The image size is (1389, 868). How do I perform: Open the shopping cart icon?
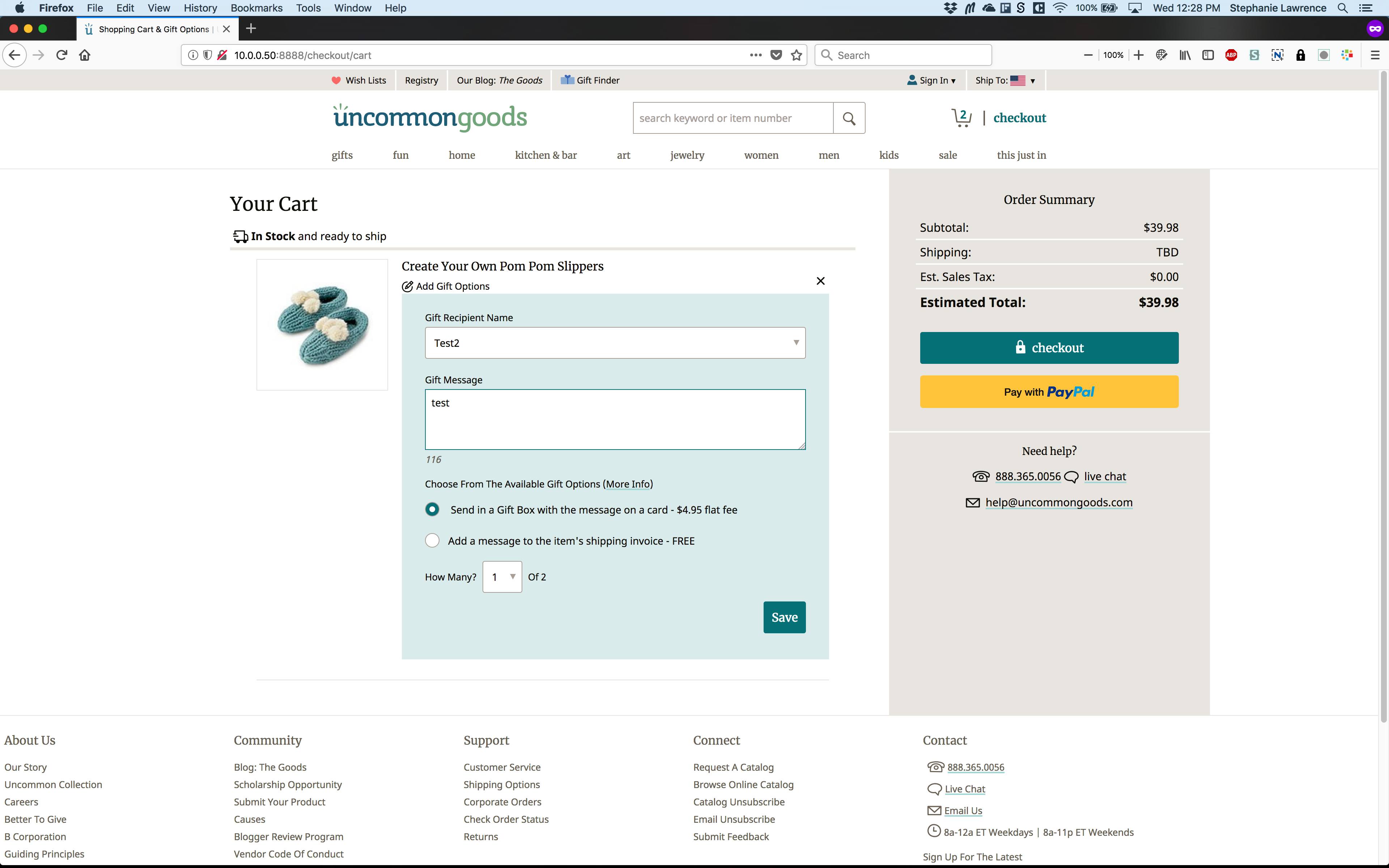pyautogui.click(x=961, y=118)
